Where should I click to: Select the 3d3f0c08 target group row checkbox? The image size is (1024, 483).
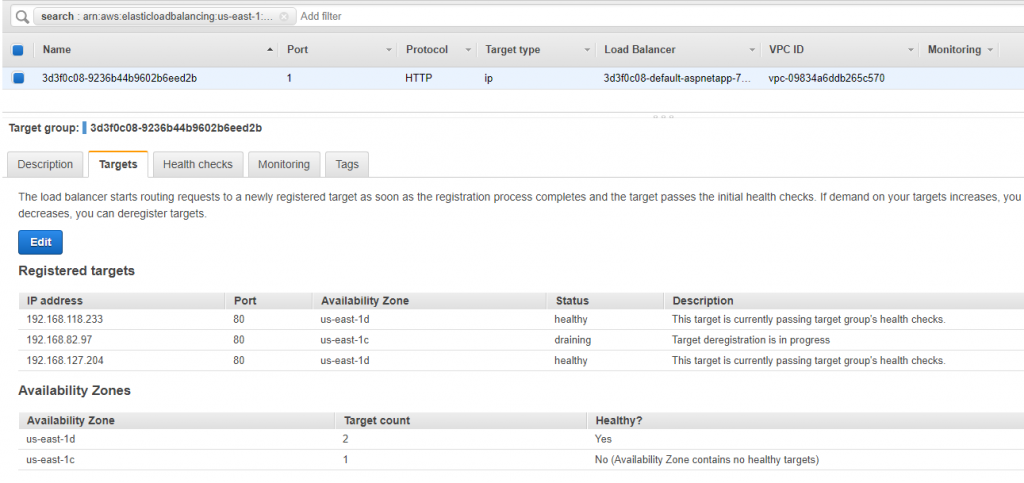(18, 78)
